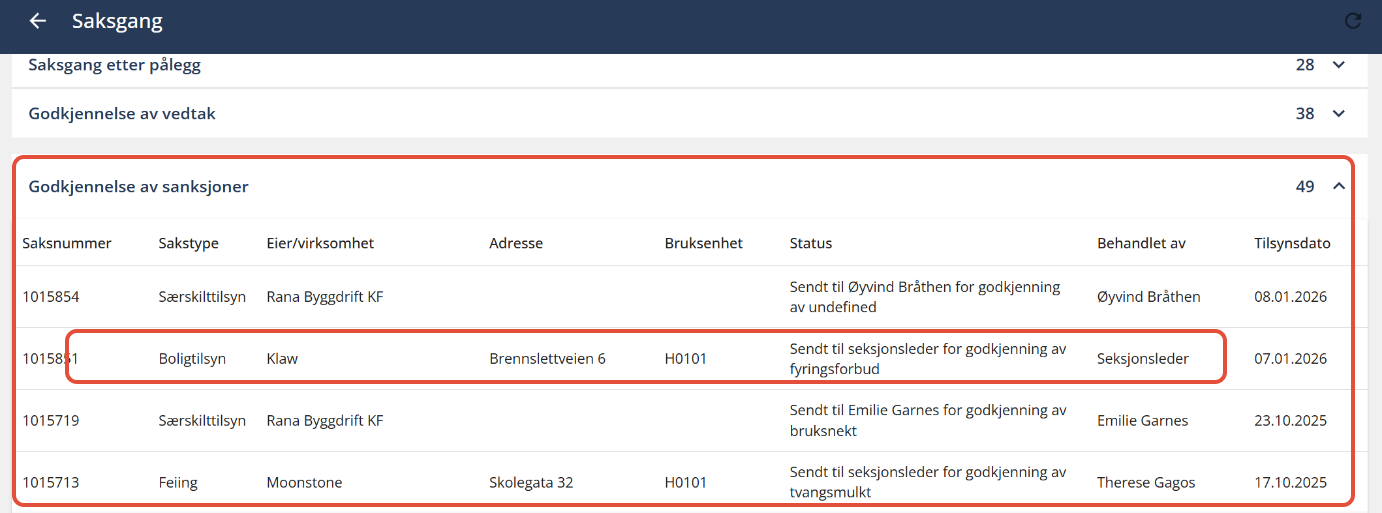The height and width of the screenshot is (513, 1382).
Task: Open the Godkjennelse av vedtak heading
Action: [122, 114]
